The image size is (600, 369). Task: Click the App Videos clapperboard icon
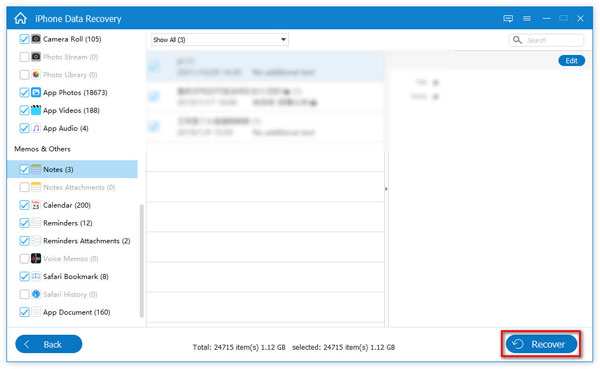36,110
